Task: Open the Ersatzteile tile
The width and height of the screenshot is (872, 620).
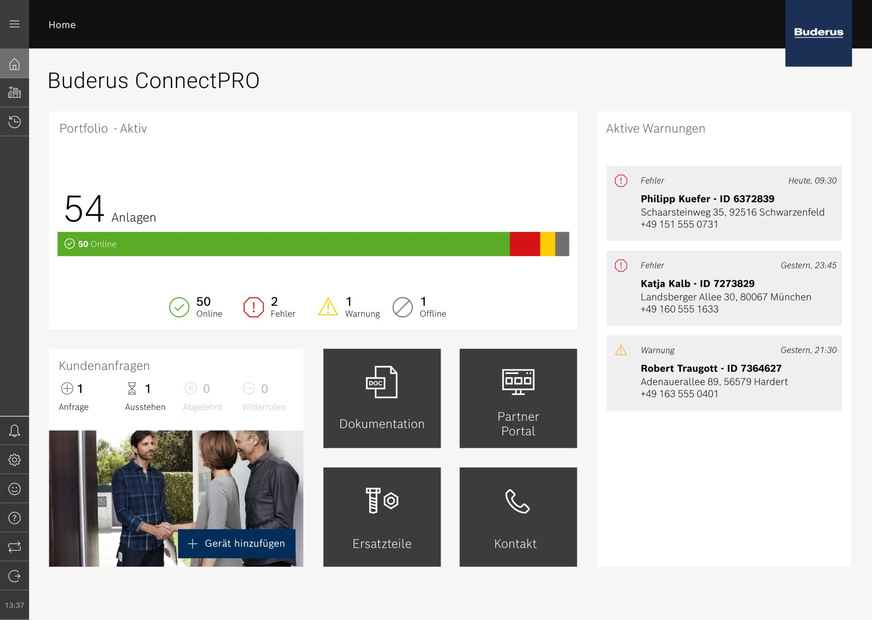Action: click(382, 517)
